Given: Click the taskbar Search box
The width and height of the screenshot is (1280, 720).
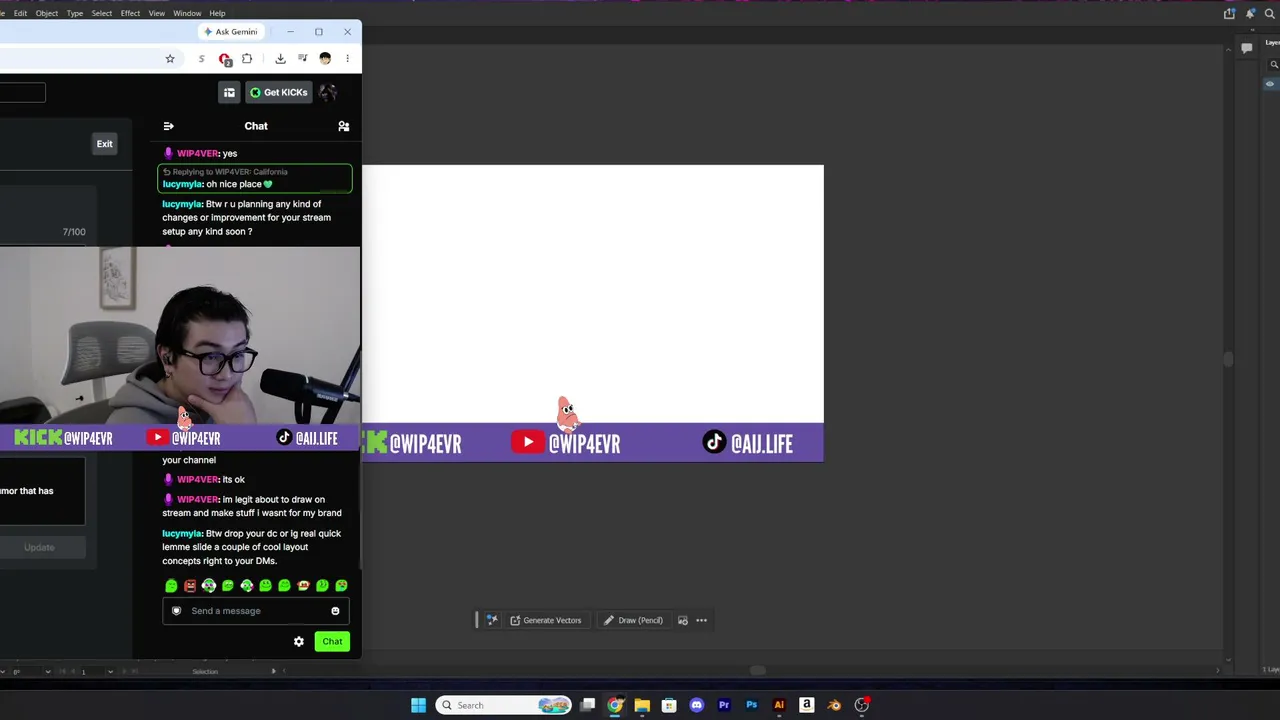Looking at the screenshot, I should click(504, 705).
